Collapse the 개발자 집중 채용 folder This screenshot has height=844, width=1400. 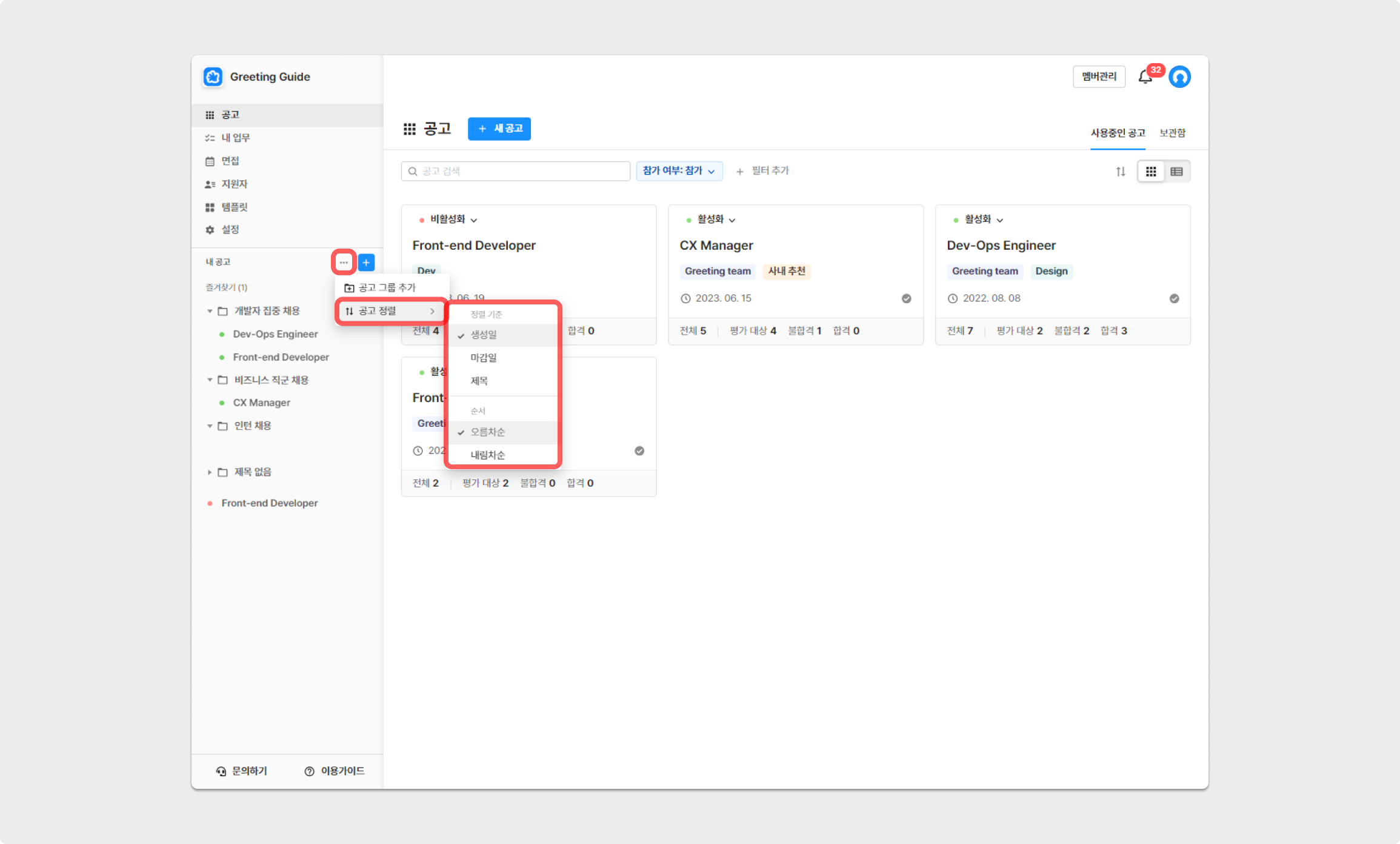210,311
